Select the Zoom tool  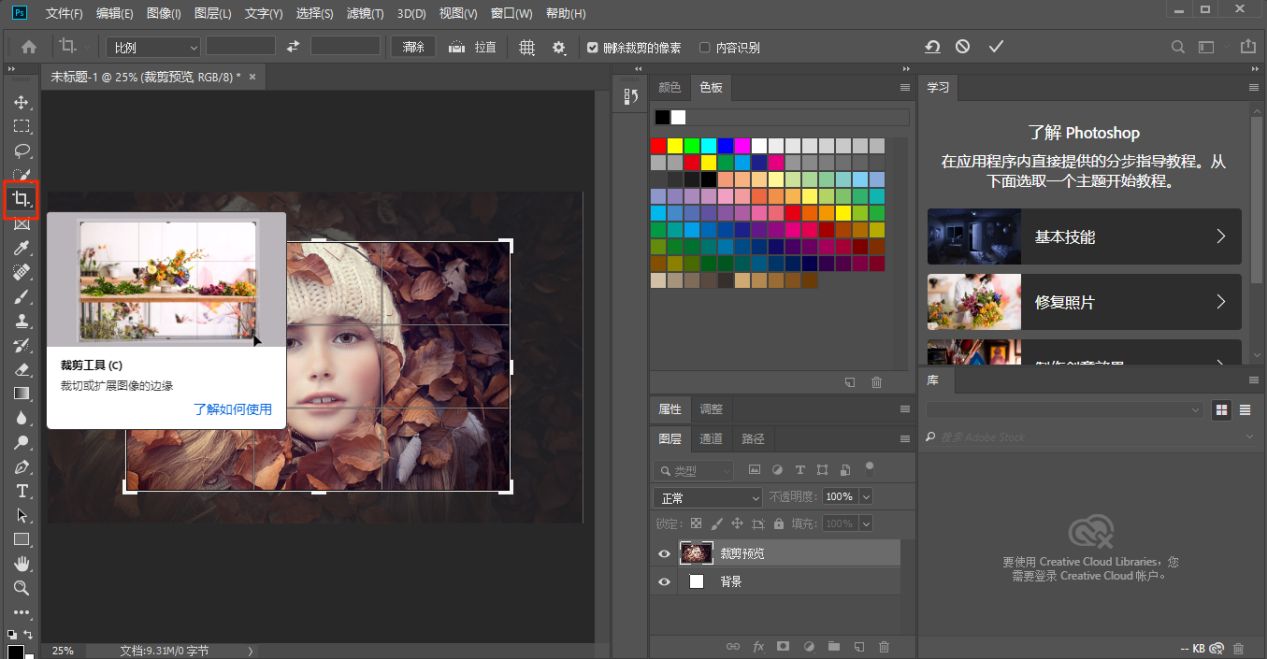21,588
